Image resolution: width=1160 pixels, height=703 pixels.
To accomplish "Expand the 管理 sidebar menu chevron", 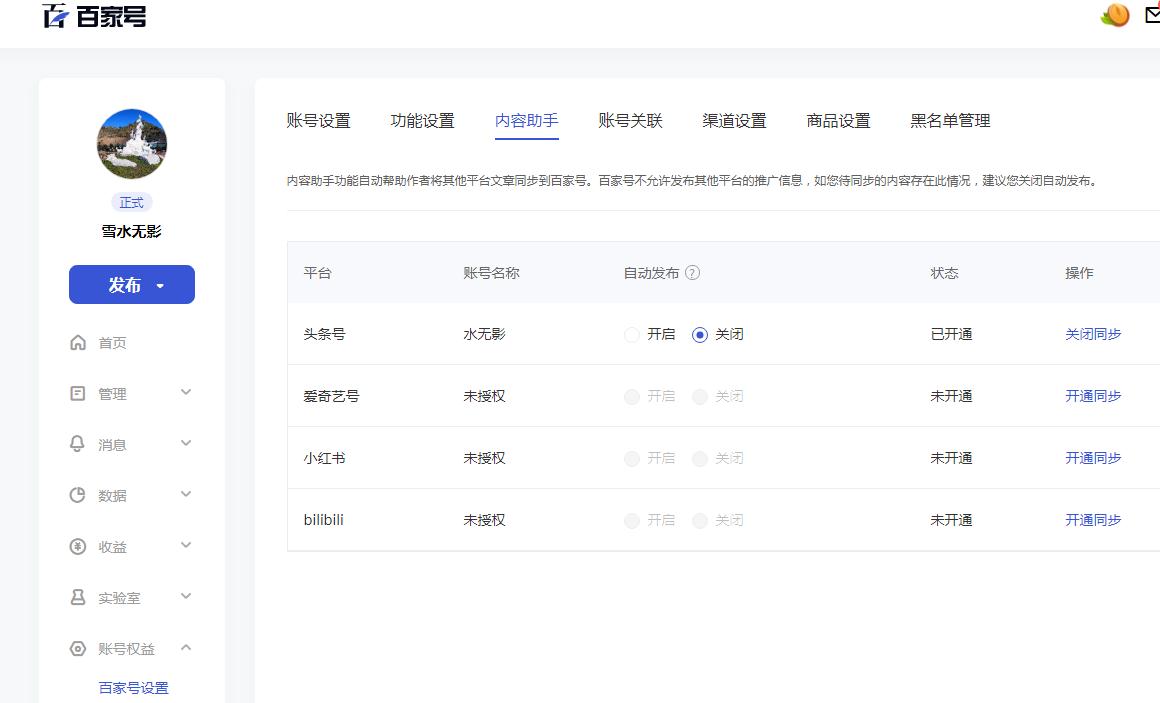I will click(186, 392).
